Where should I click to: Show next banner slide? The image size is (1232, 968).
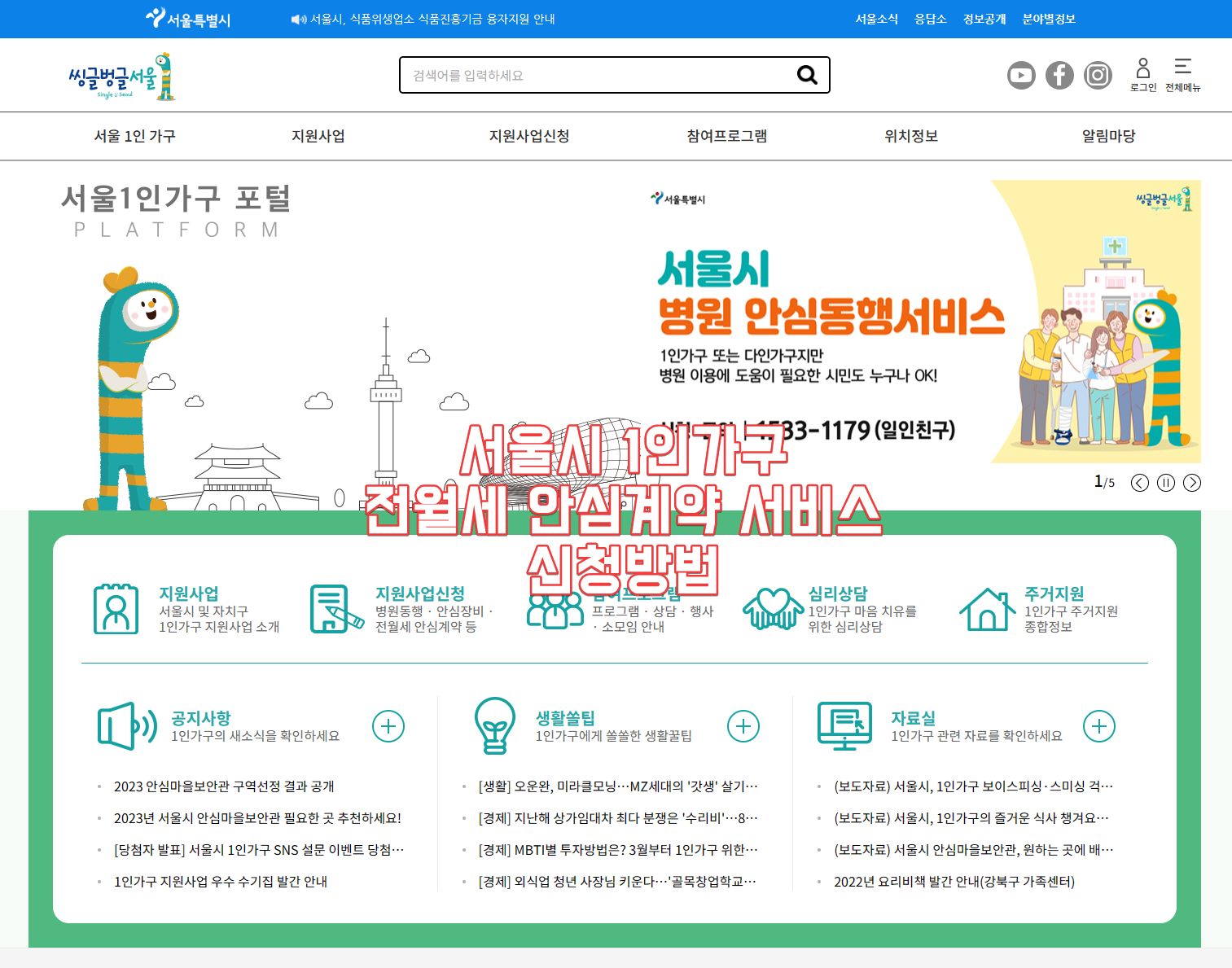click(1192, 483)
